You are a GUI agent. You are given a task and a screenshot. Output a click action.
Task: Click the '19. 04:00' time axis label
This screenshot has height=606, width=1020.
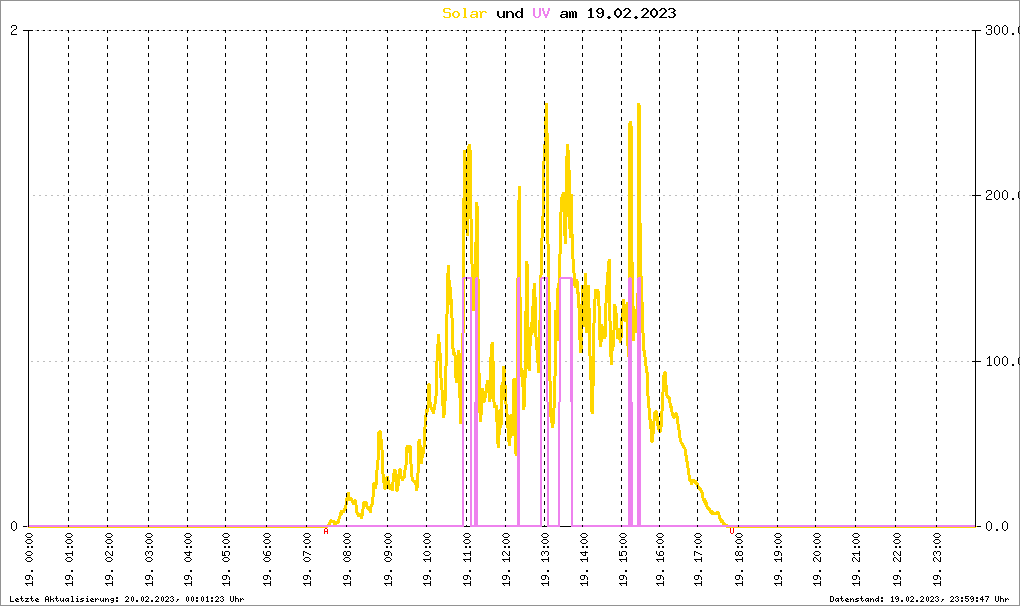(x=188, y=559)
